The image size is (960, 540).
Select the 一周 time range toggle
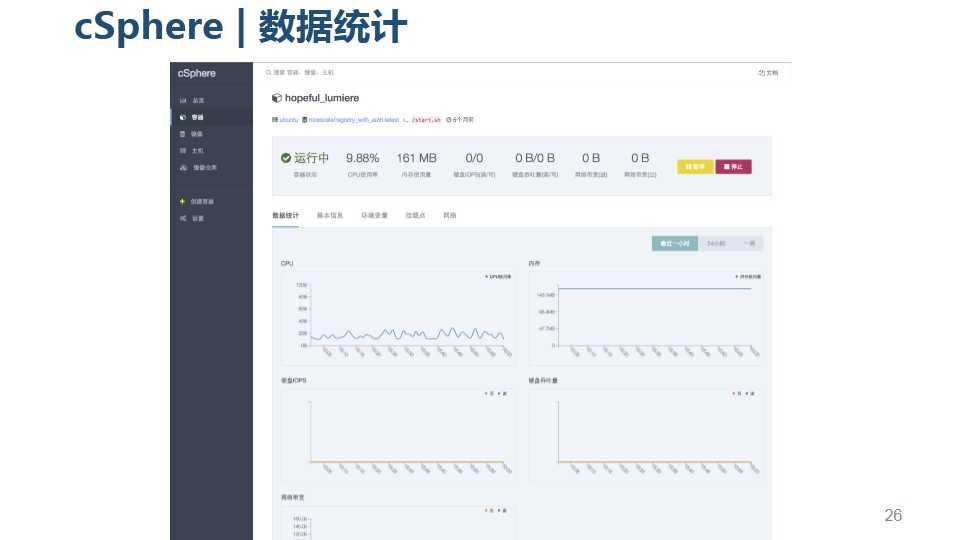pos(749,244)
